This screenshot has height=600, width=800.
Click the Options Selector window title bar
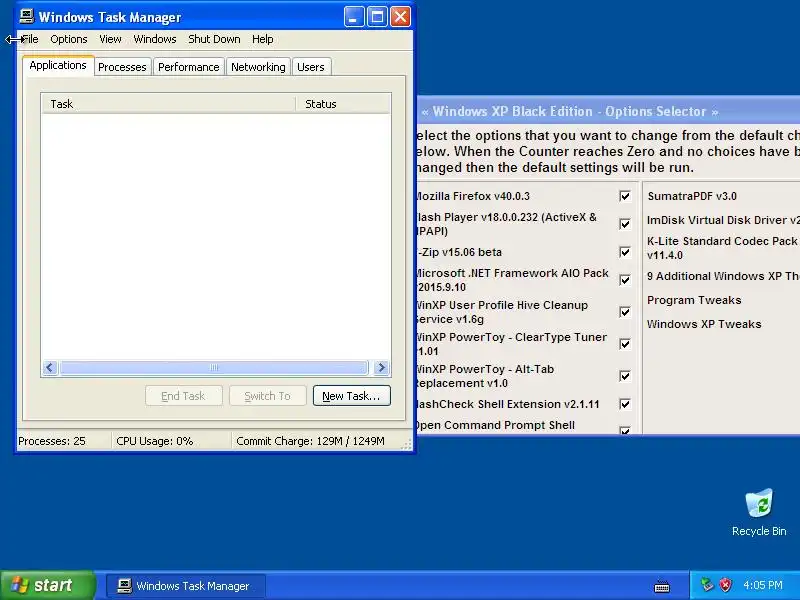(x=608, y=111)
